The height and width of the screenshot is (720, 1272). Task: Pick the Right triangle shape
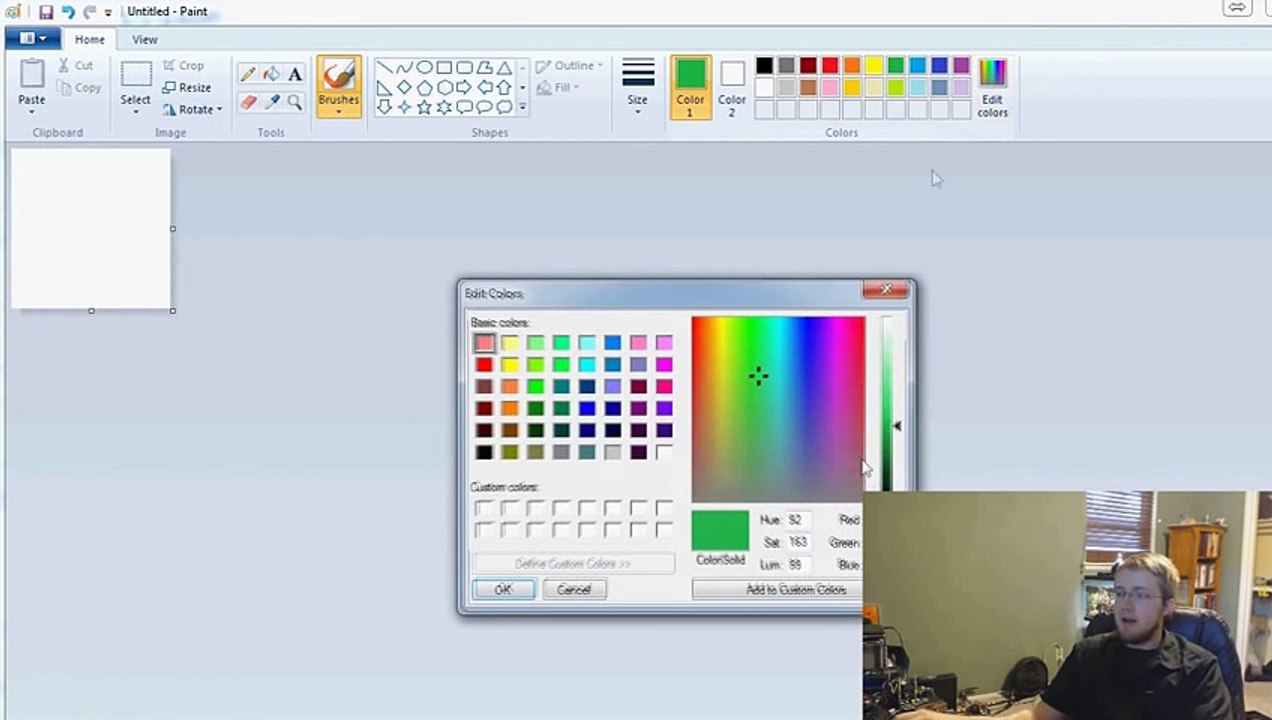point(384,88)
